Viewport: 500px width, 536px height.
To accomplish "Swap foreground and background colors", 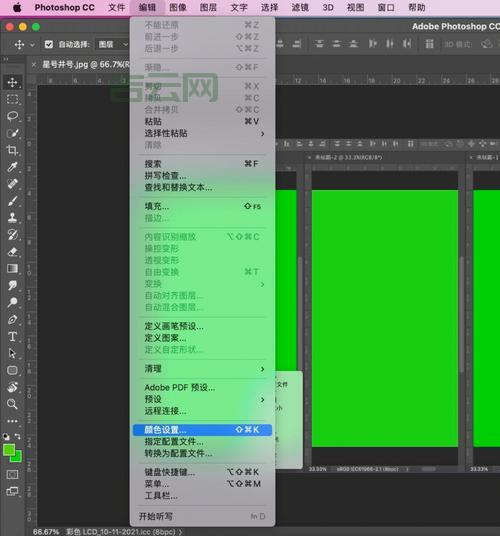I will [17, 437].
